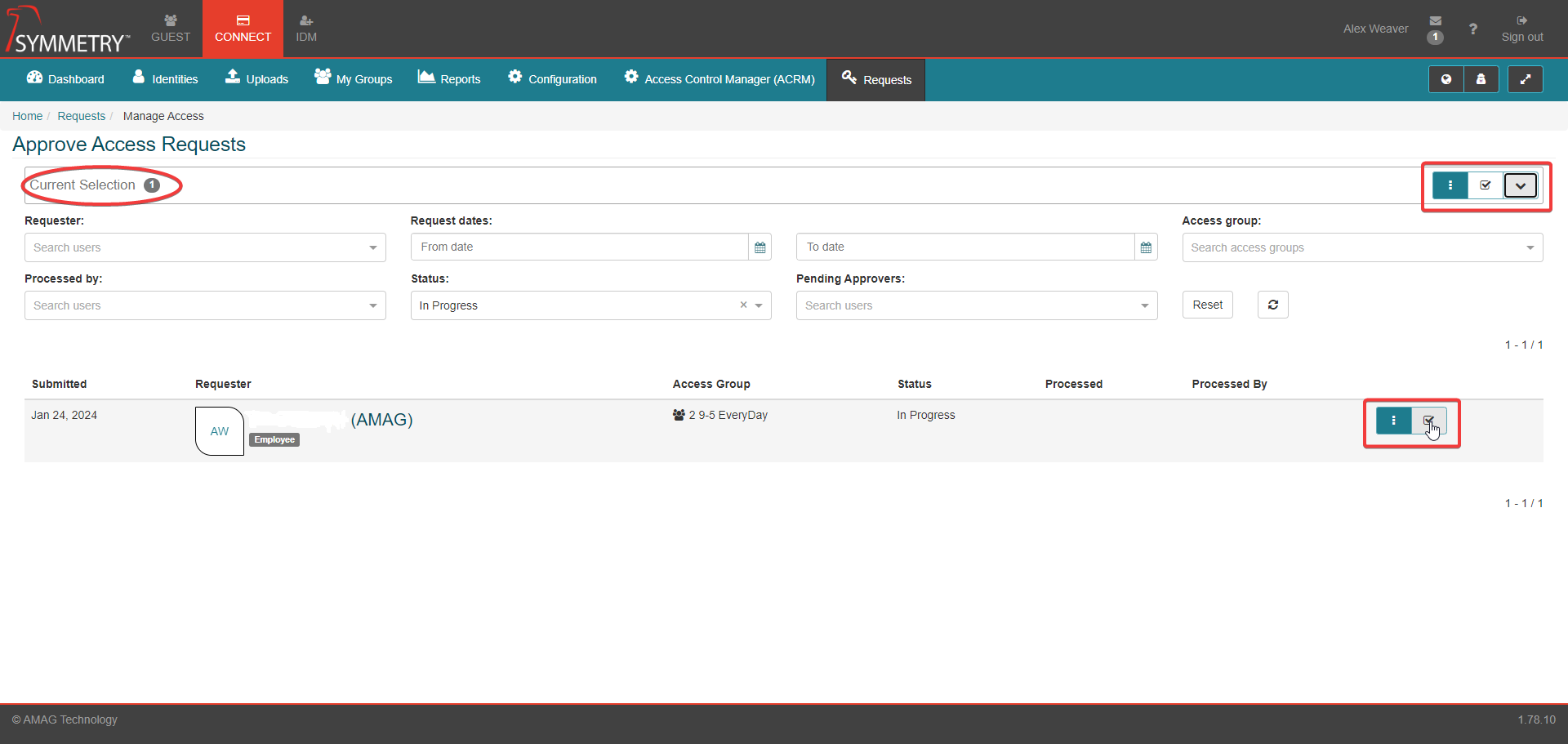1568x744 pixels.
Task: Sort by Status column header
Action: pos(914,384)
